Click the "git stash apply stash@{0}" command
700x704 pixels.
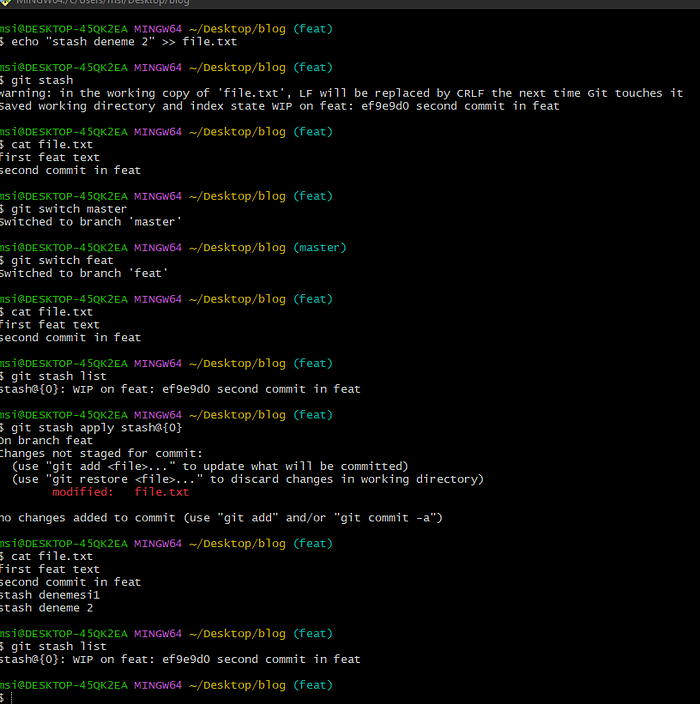[91, 428]
